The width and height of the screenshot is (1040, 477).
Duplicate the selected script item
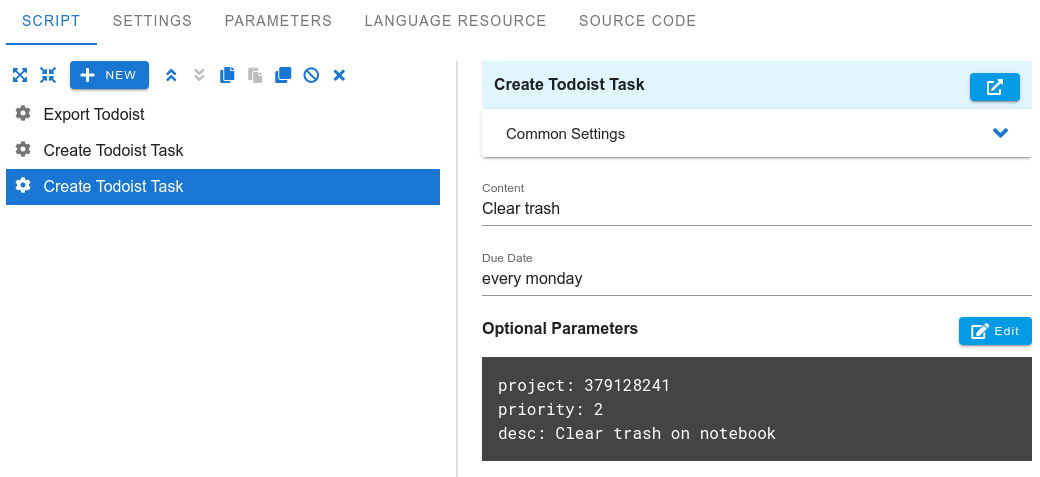tap(283, 75)
